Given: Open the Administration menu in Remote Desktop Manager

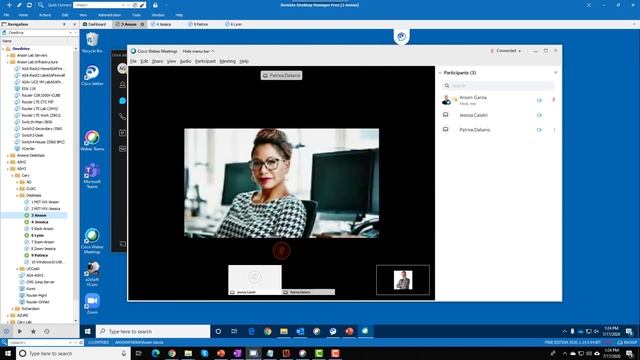Looking at the screenshot, I should point(109,15).
